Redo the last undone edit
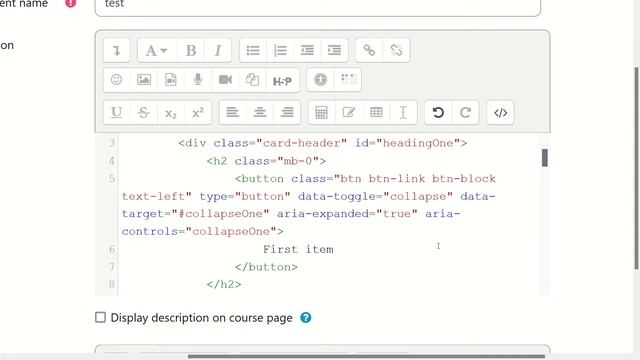Screen dimensions: 640x360 (x=465, y=112)
